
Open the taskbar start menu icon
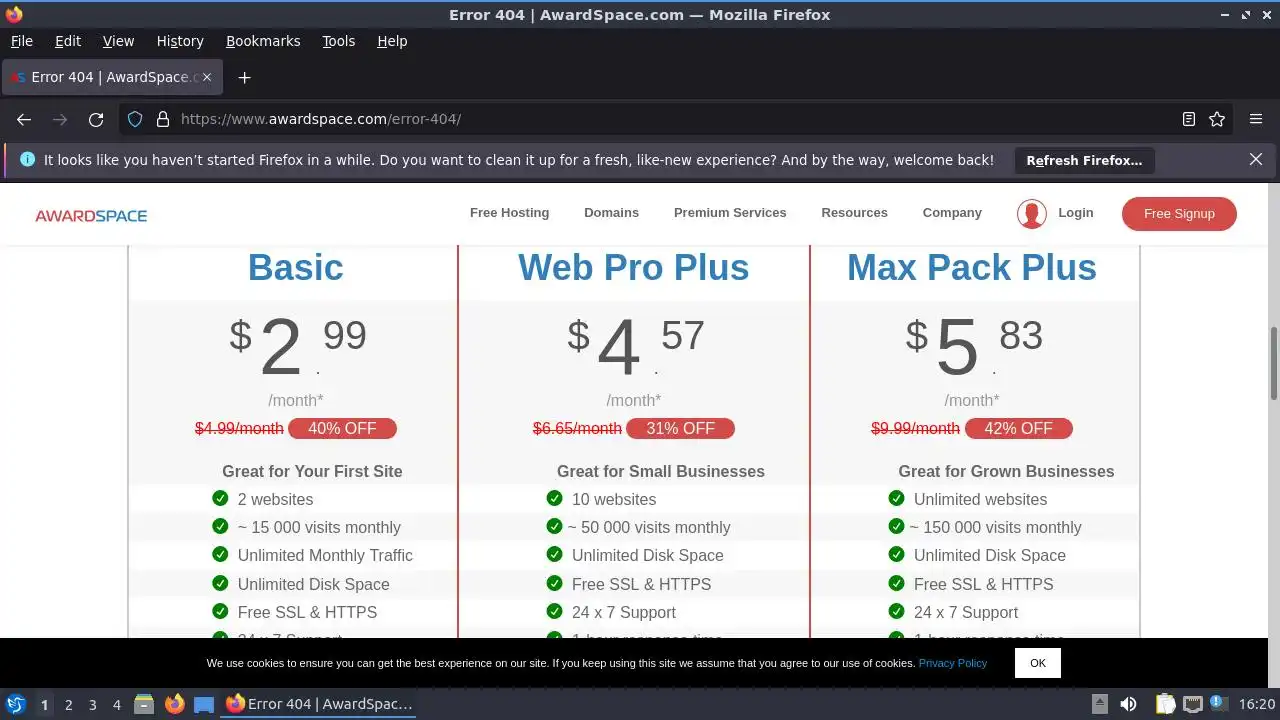[x=15, y=704]
